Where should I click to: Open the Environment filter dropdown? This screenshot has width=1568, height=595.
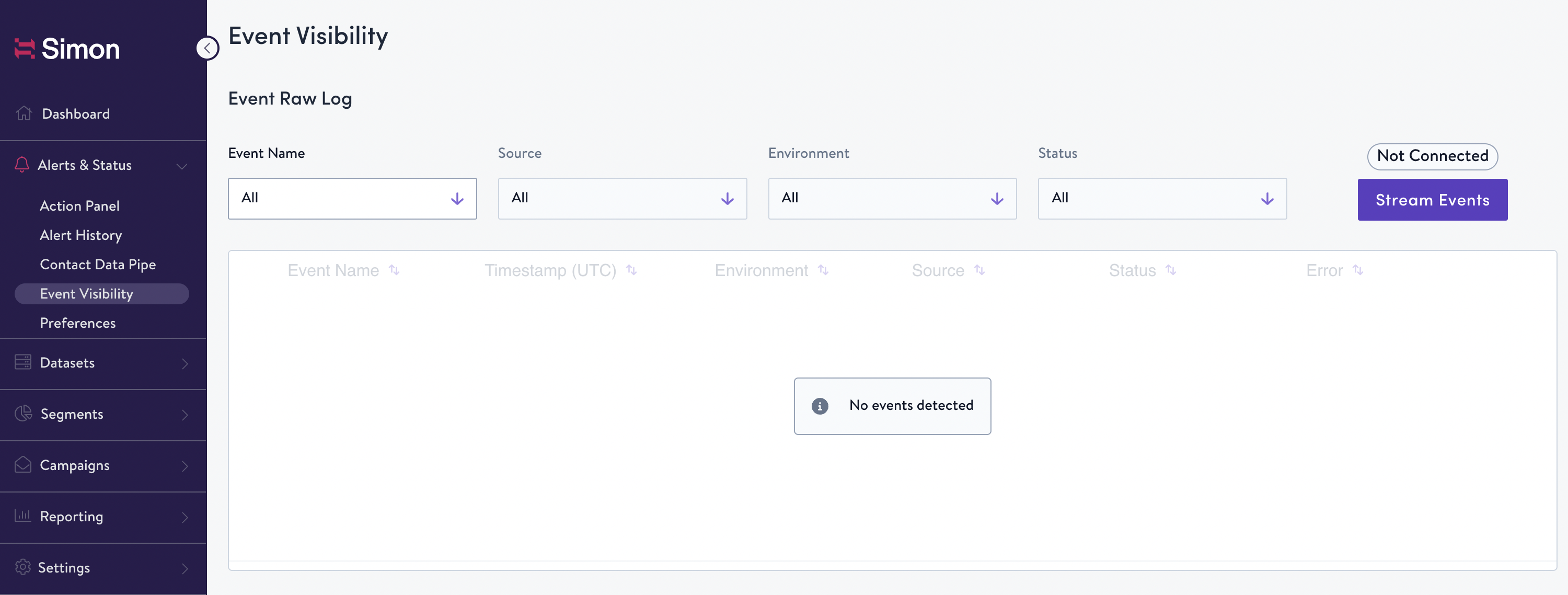coord(892,199)
